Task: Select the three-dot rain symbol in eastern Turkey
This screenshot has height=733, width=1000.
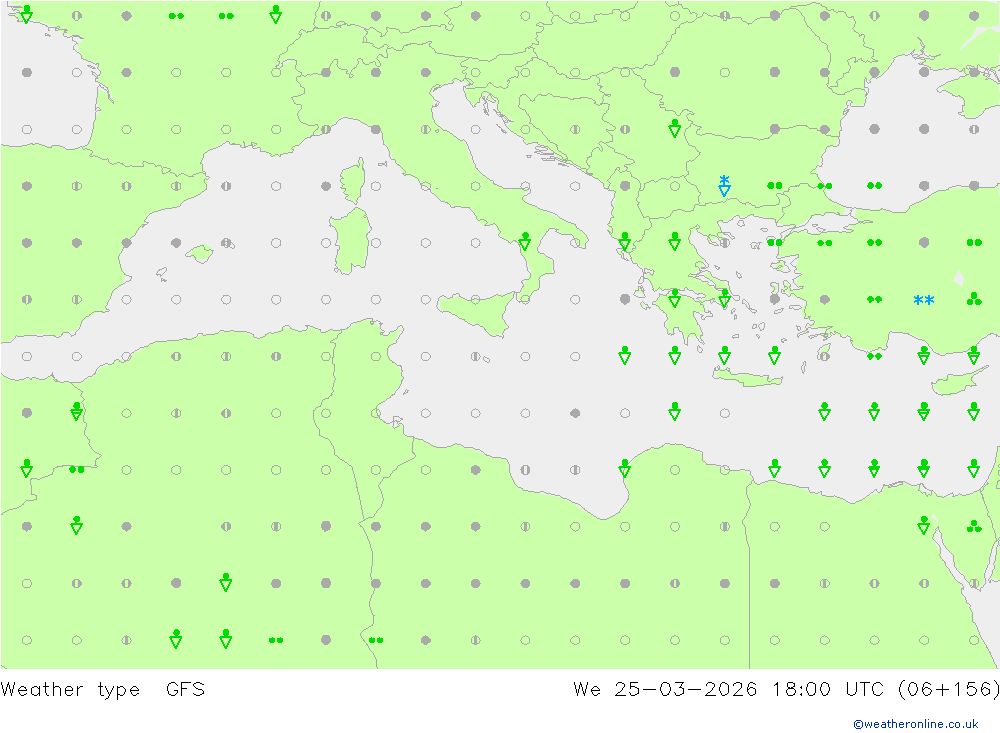Action: pos(974,299)
